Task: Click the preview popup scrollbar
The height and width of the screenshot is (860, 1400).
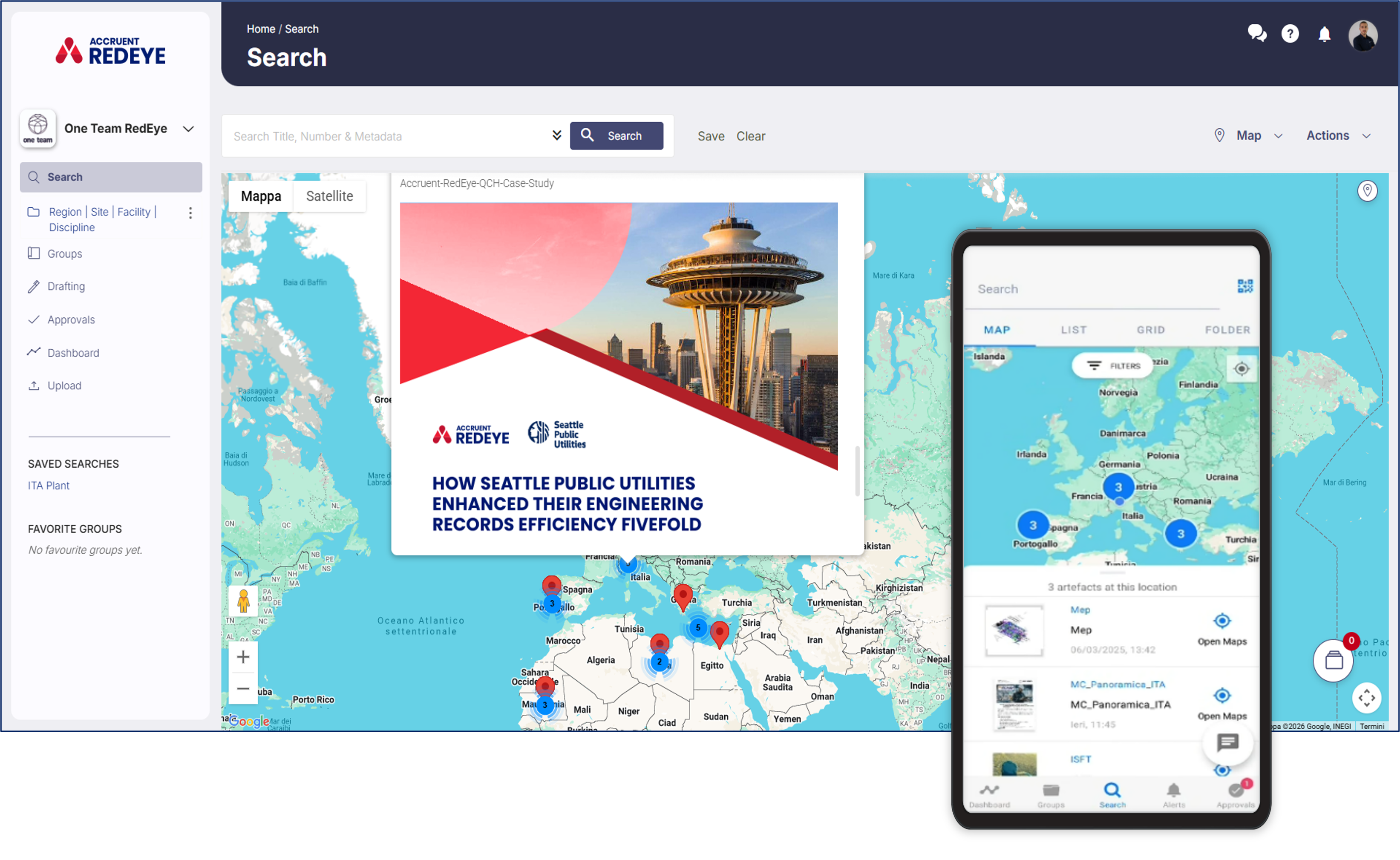Action: pyautogui.click(x=857, y=470)
